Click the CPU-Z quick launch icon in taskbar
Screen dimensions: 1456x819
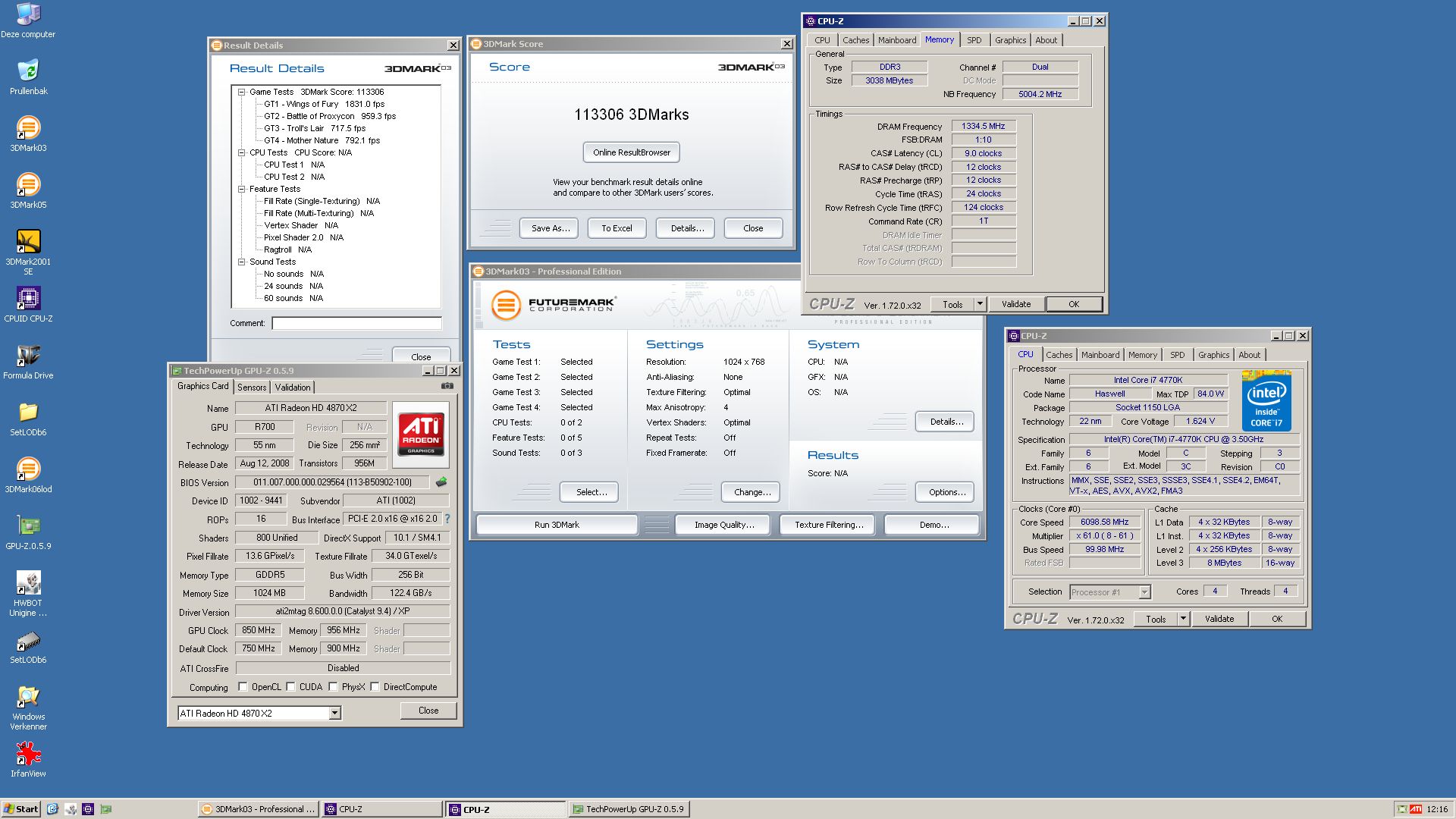tap(88, 809)
